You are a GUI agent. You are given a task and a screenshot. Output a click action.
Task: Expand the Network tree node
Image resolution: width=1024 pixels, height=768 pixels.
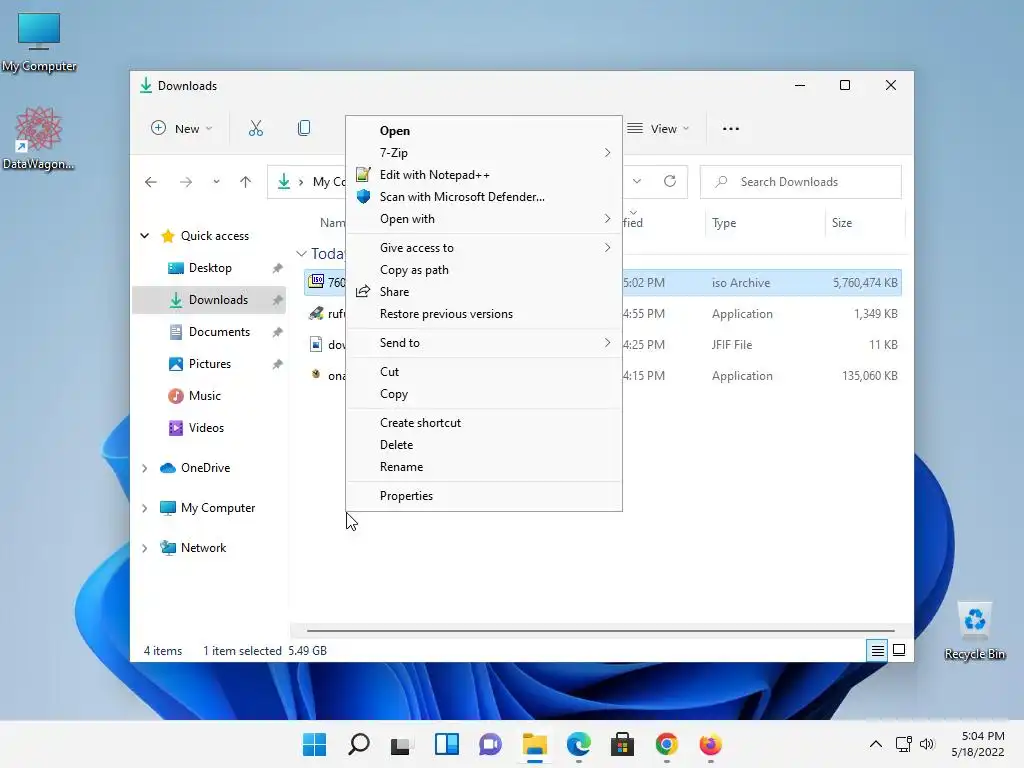coord(145,548)
